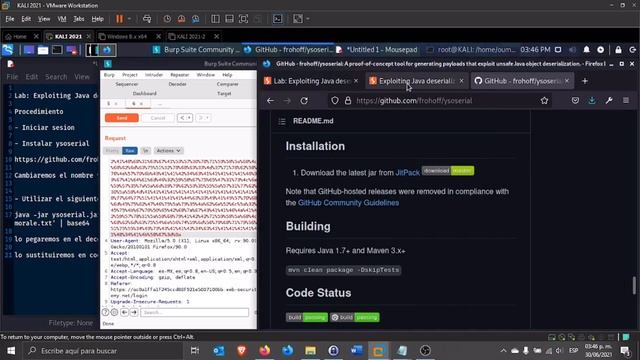Screen dimensions: 640x360
Task: Expand the stretch guest dropdown arrow
Action: tap(308, 19)
